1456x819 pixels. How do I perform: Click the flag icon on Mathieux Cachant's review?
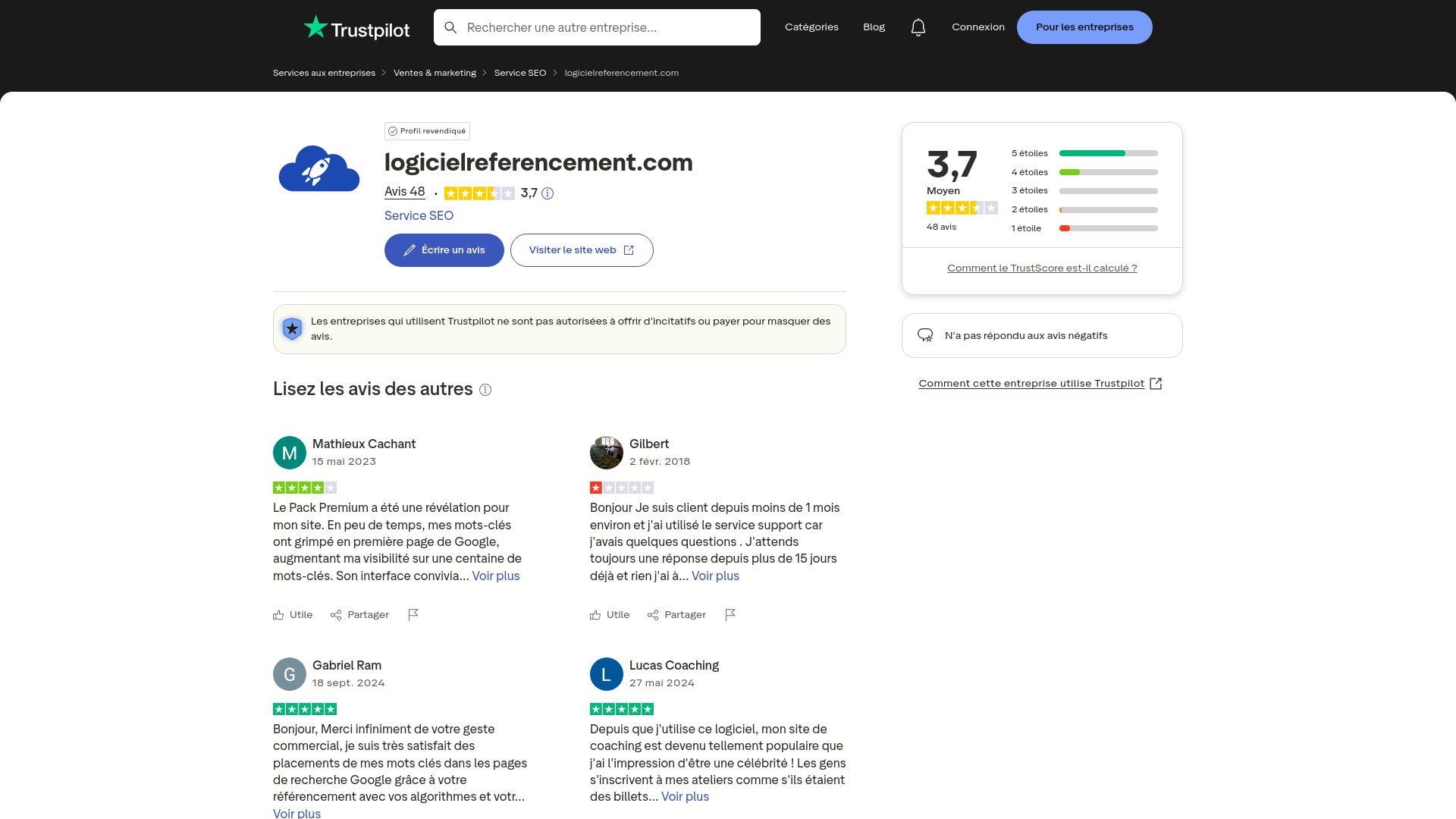(x=413, y=615)
